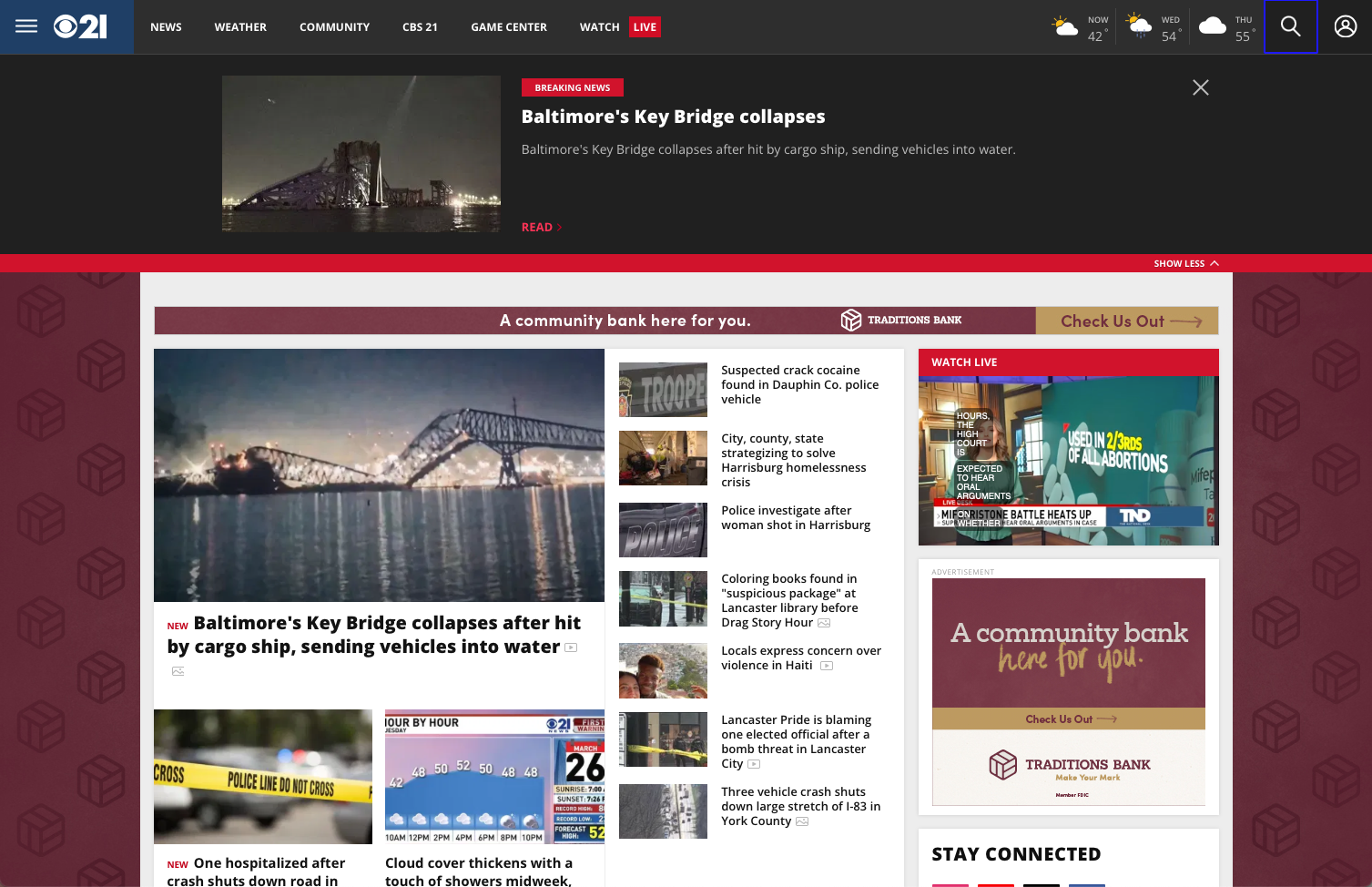Open the I-83 crash aerial thumbnail
This screenshot has height=887, width=1372.
[663, 811]
